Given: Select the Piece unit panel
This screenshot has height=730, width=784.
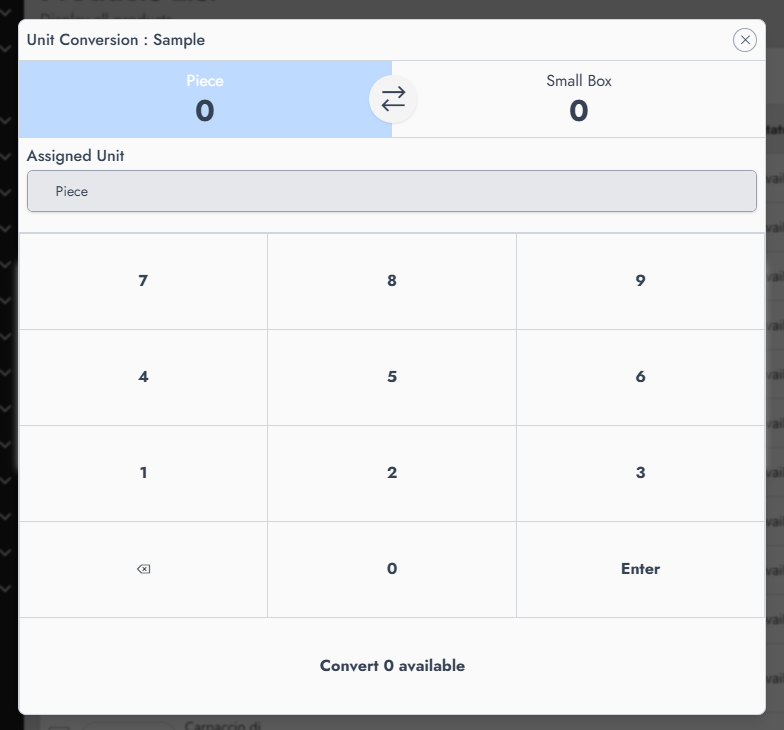Looking at the screenshot, I should pyautogui.click(x=205, y=99).
